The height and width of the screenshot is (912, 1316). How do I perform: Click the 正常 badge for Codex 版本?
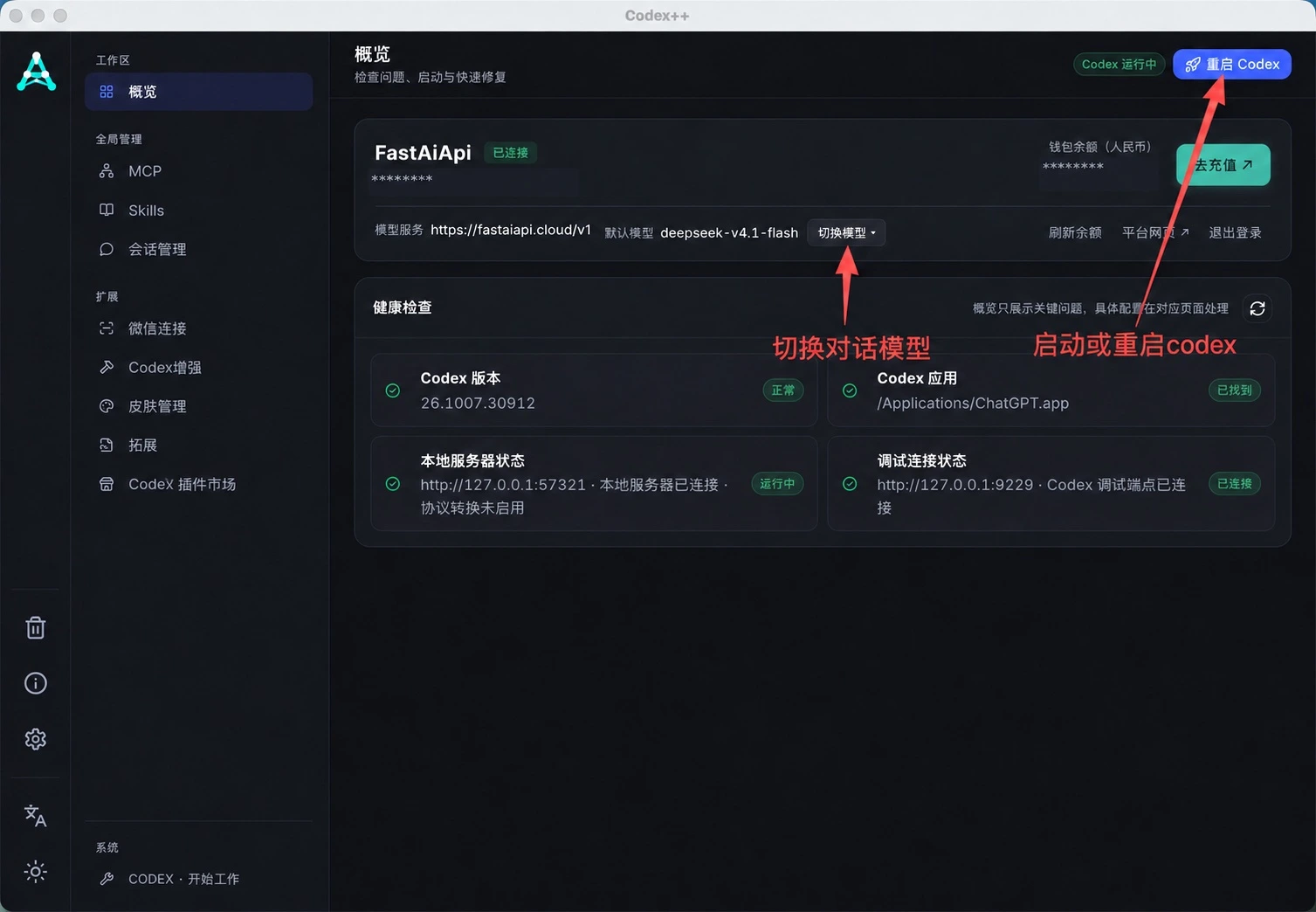(x=783, y=390)
